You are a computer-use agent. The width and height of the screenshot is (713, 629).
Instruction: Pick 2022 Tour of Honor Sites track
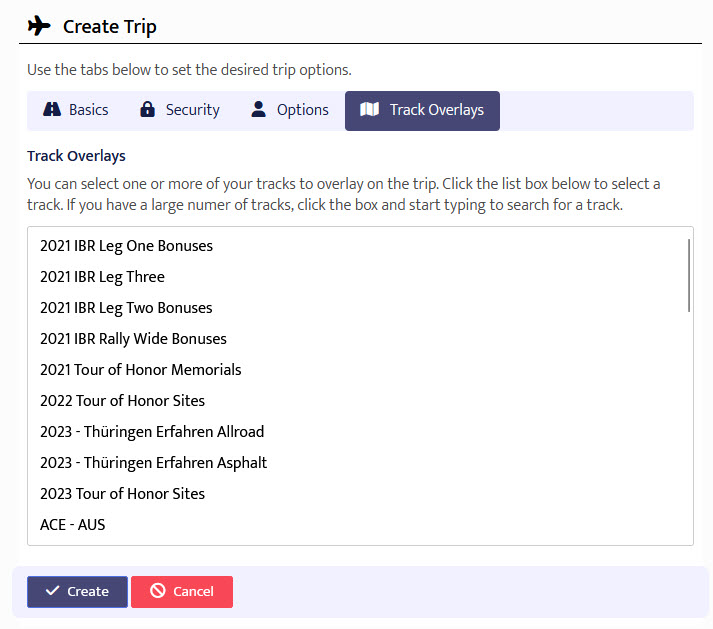point(122,401)
